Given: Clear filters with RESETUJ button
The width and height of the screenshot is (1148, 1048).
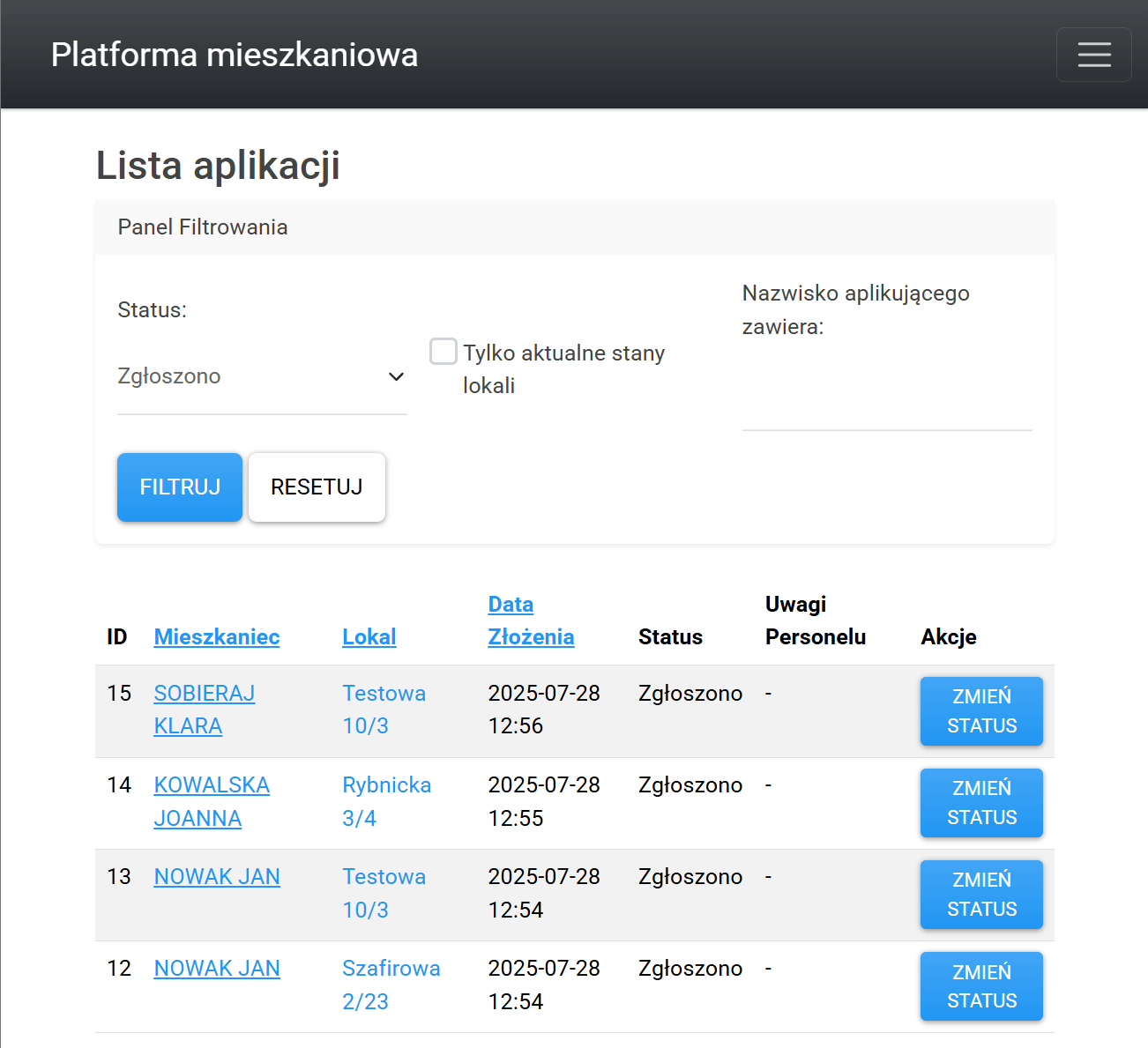Looking at the screenshot, I should pyautogui.click(x=317, y=487).
